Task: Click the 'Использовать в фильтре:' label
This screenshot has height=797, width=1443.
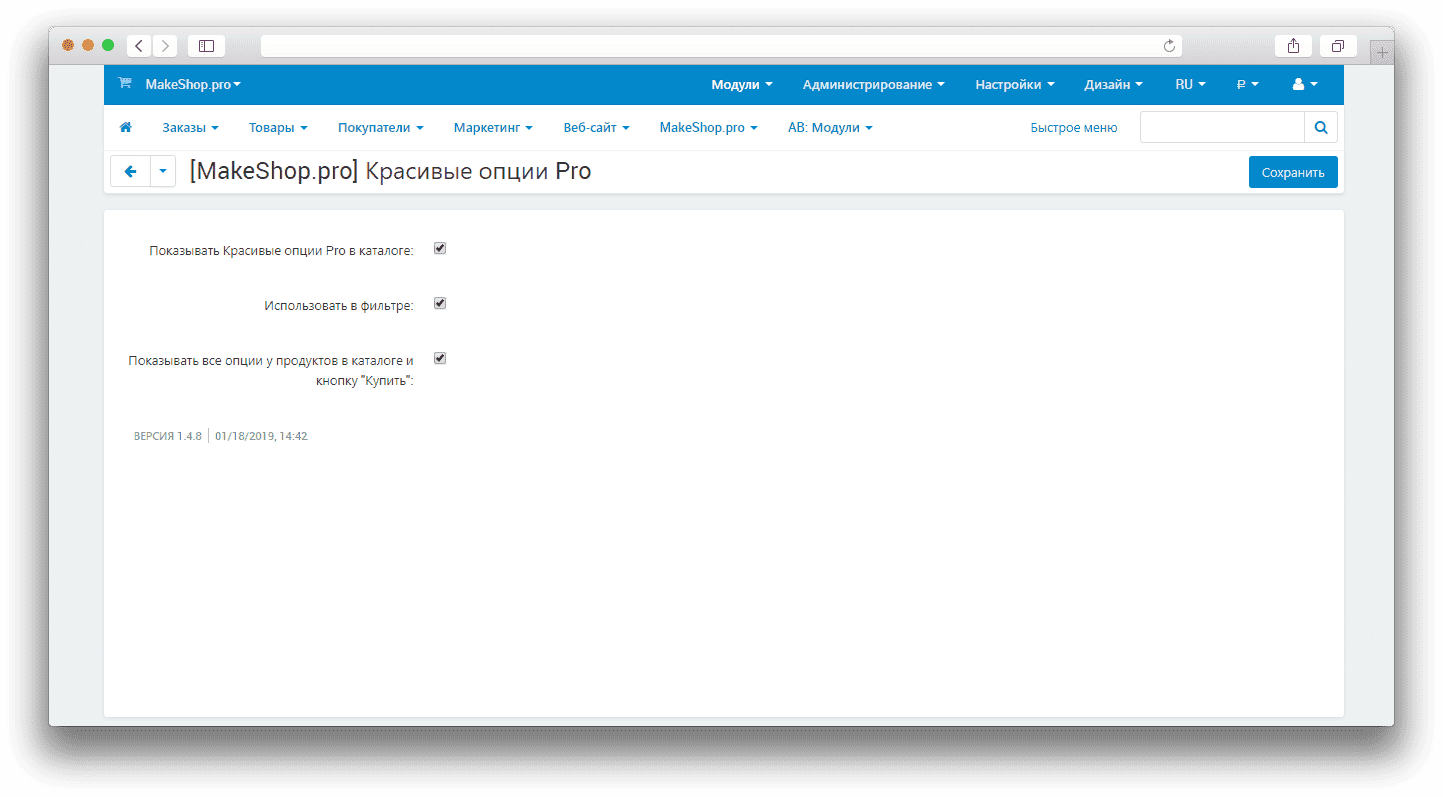Action: (x=339, y=305)
